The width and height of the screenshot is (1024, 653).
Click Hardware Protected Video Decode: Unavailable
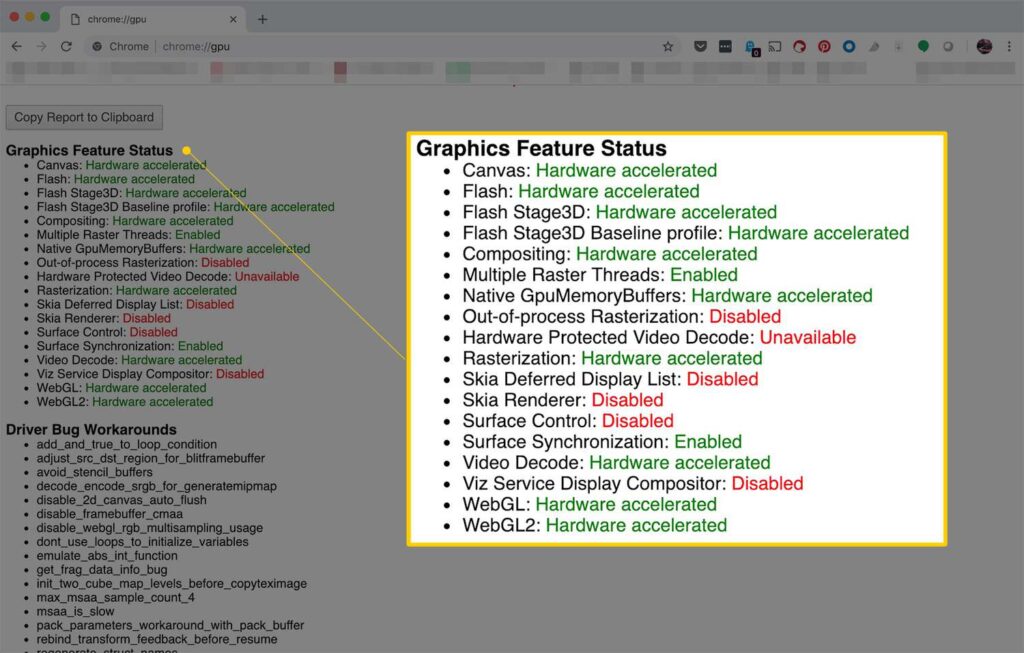coord(168,276)
